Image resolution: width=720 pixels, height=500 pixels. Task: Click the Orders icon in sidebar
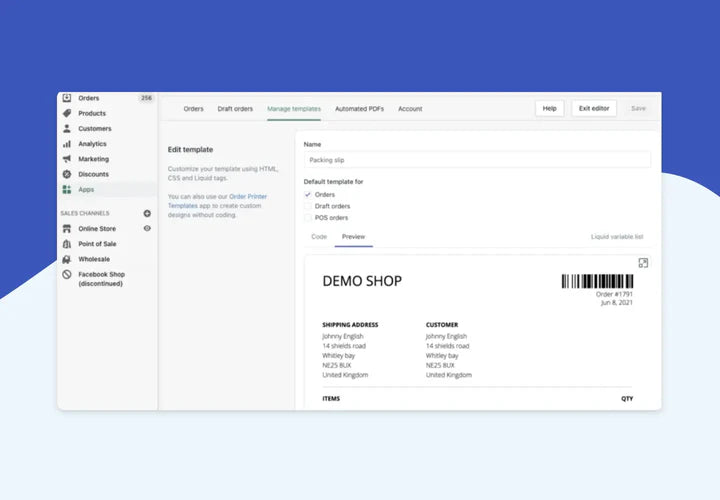pyautogui.click(x=67, y=98)
